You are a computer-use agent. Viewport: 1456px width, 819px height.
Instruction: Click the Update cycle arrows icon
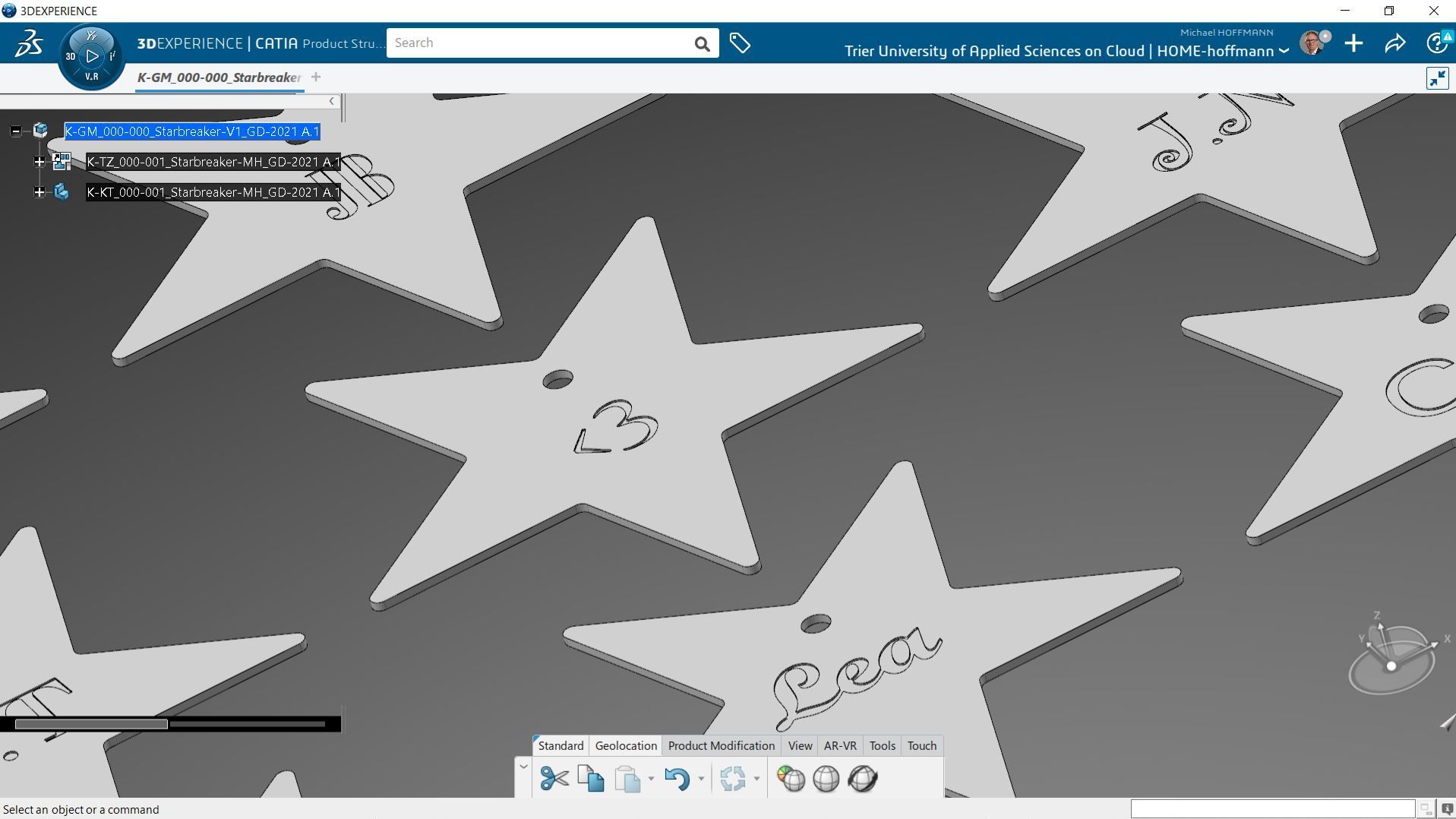click(733, 779)
